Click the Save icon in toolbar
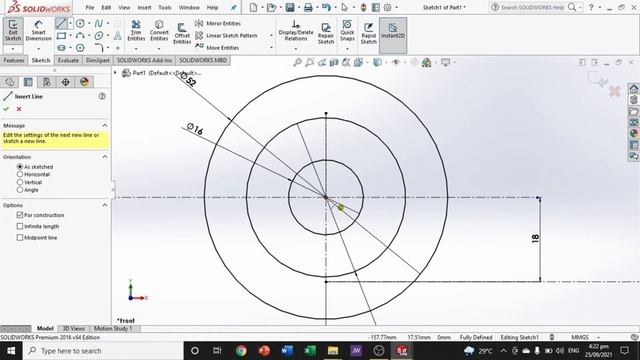 pyautogui.click(x=289, y=7)
